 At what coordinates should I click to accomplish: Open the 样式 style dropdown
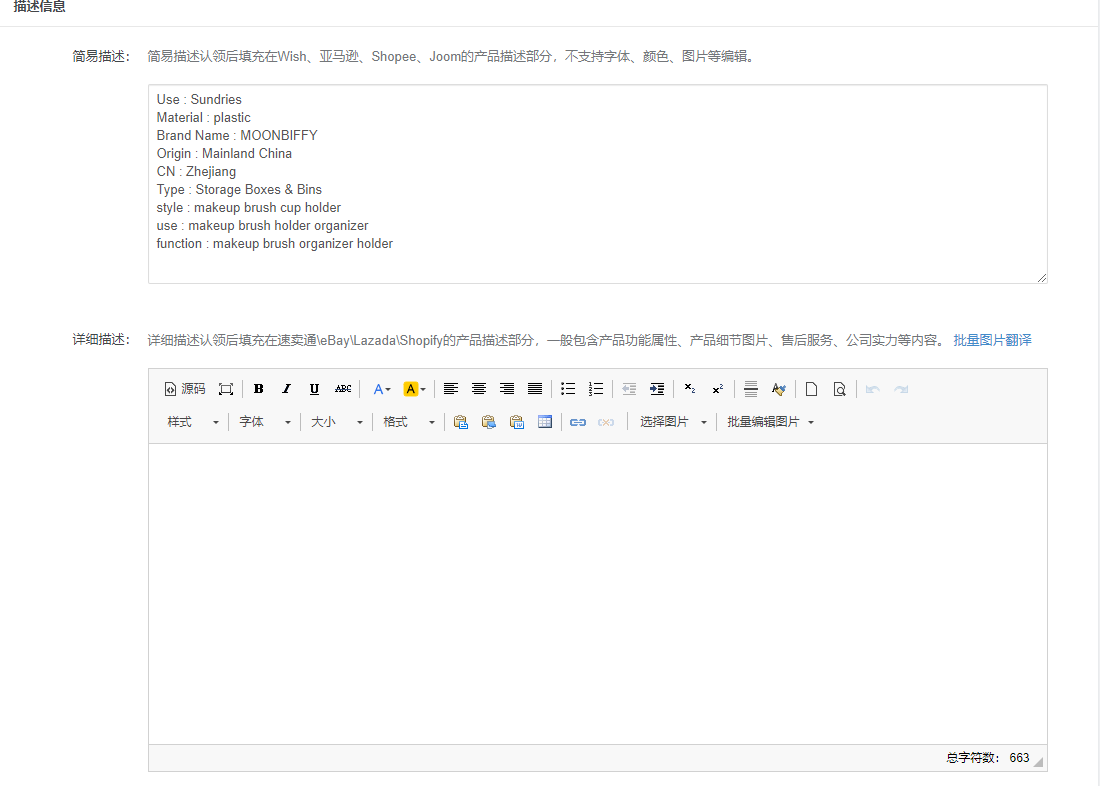(193, 422)
